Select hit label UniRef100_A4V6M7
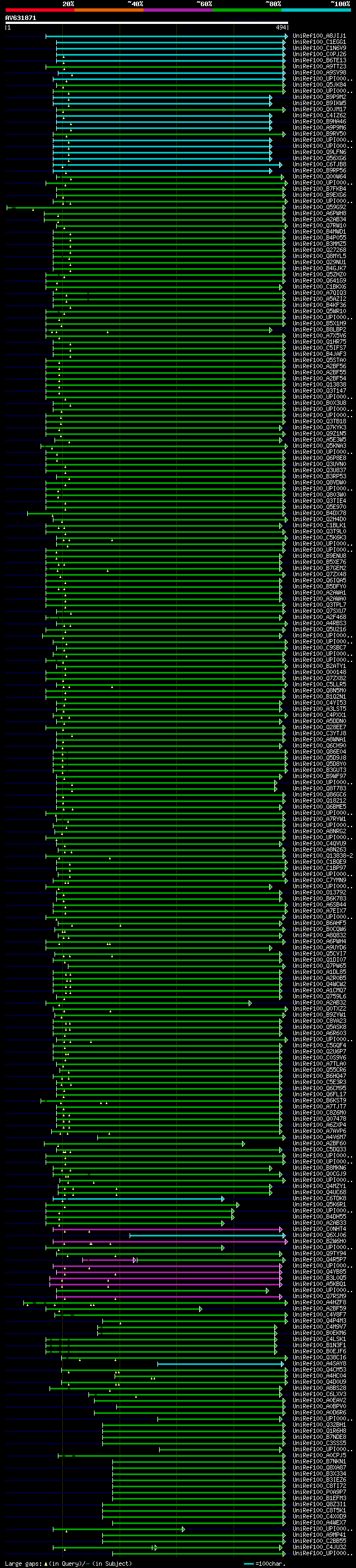Screen dimensions: 356x1568 (319, 1137)
